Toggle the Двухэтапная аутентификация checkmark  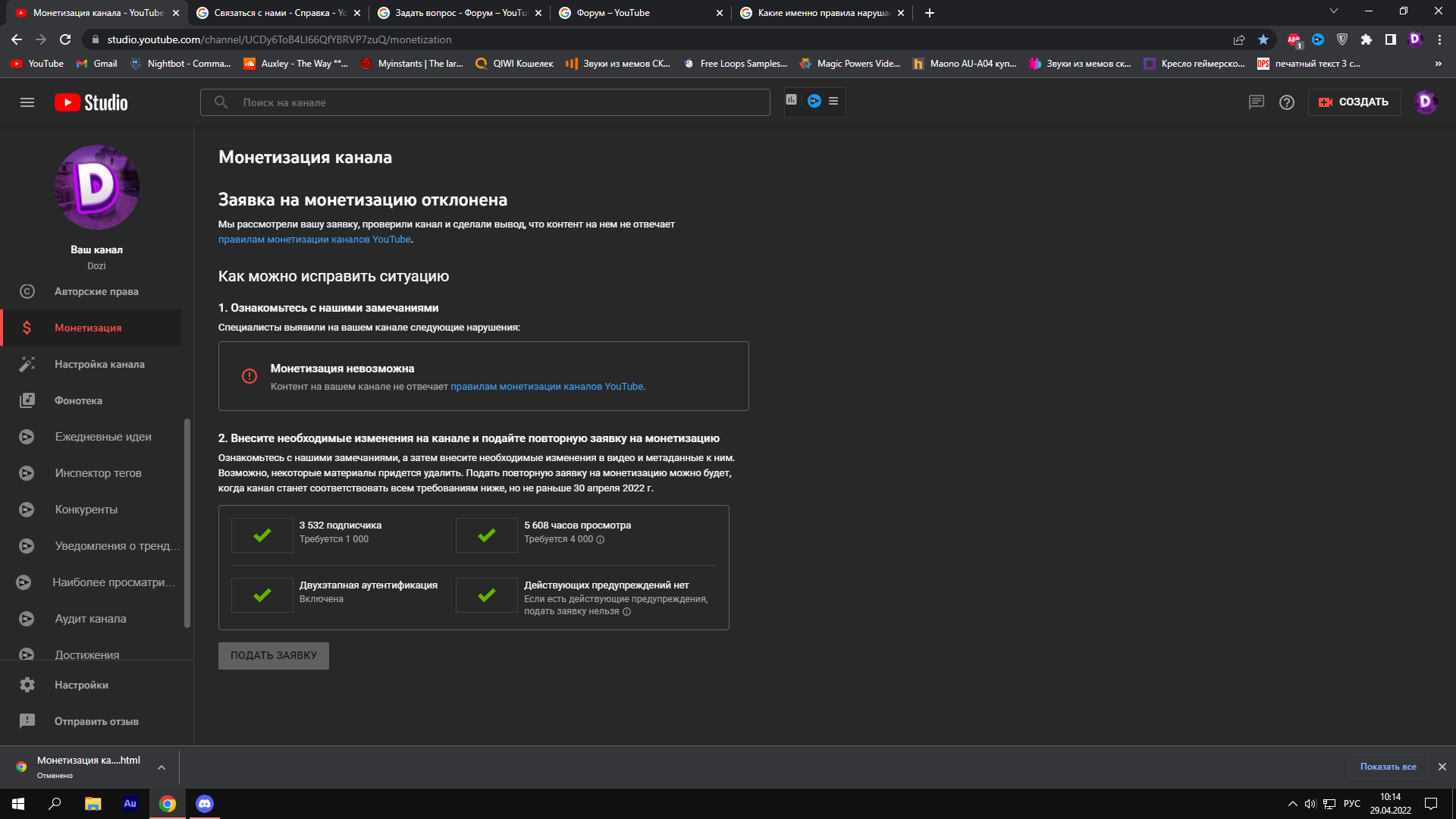click(x=262, y=595)
